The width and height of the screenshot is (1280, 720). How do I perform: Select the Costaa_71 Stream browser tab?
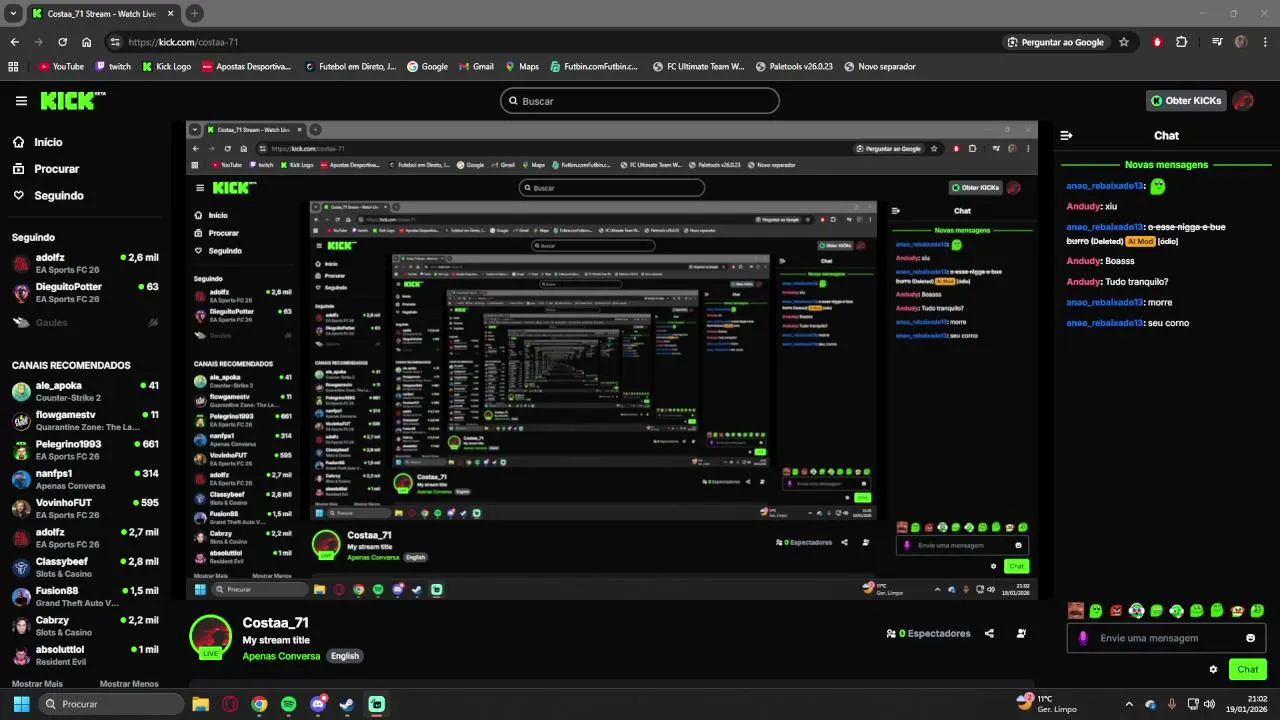pyautogui.click(x=103, y=14)
